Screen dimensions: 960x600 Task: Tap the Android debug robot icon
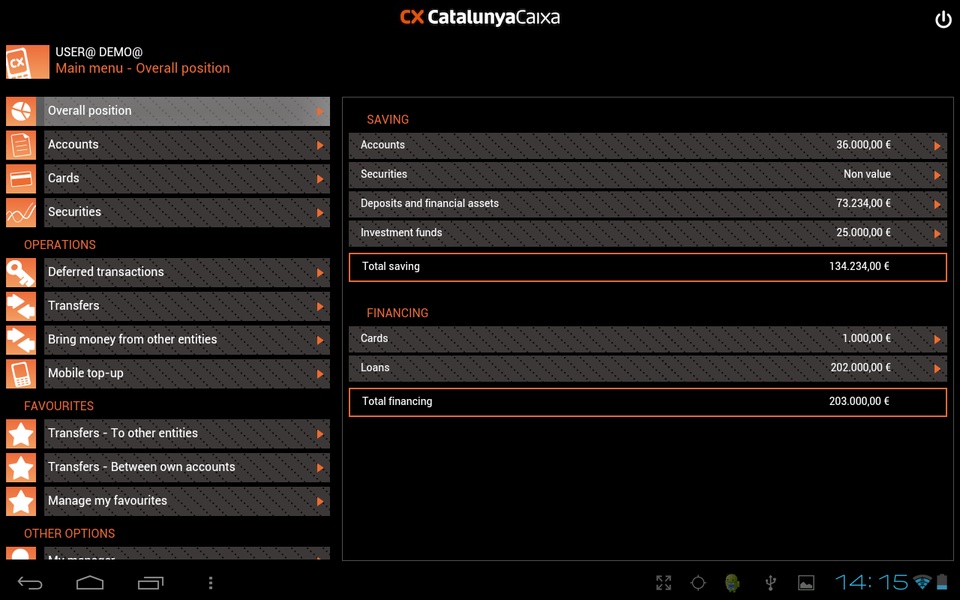[732, 583]
